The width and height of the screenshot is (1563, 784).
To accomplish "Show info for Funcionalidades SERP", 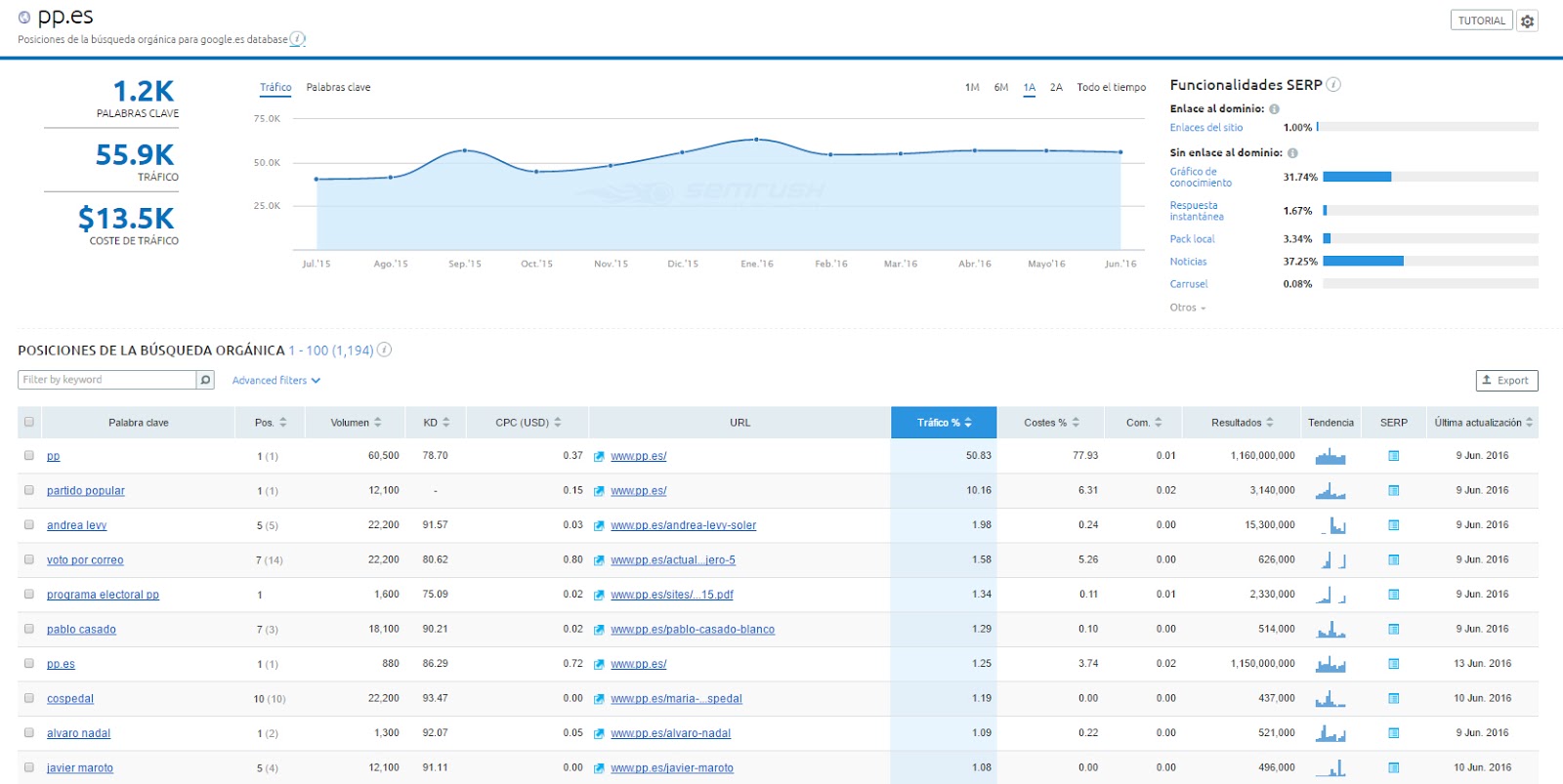I will tap(1333, 85).
